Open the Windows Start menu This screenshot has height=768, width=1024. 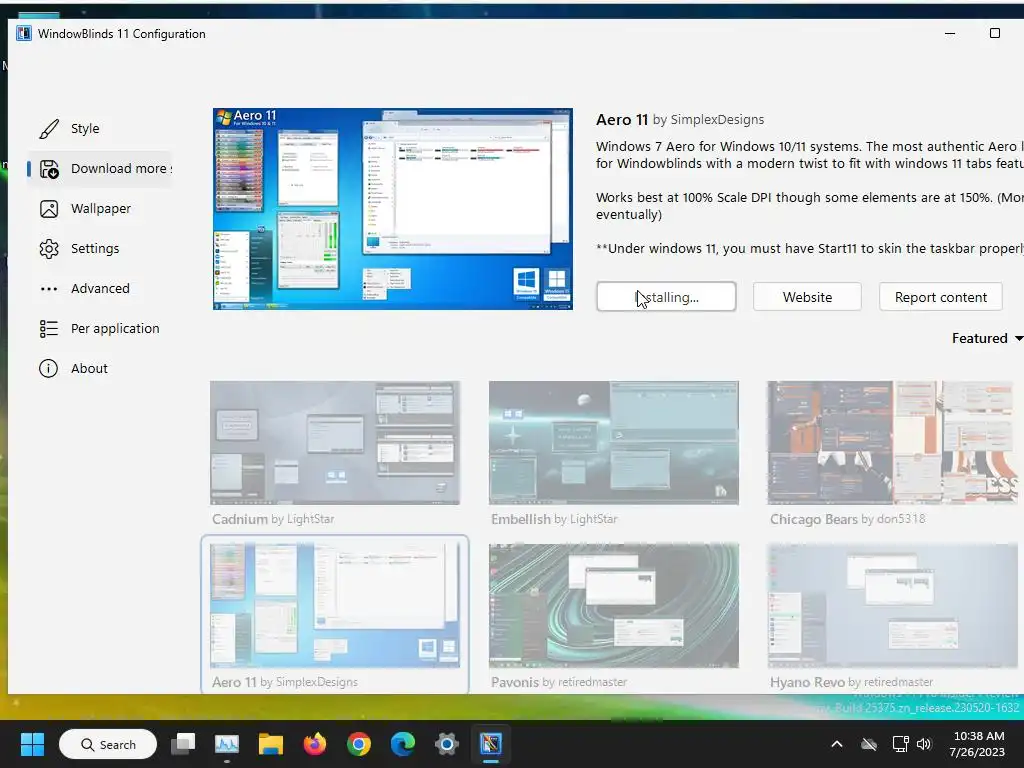[x=32, y=744]
